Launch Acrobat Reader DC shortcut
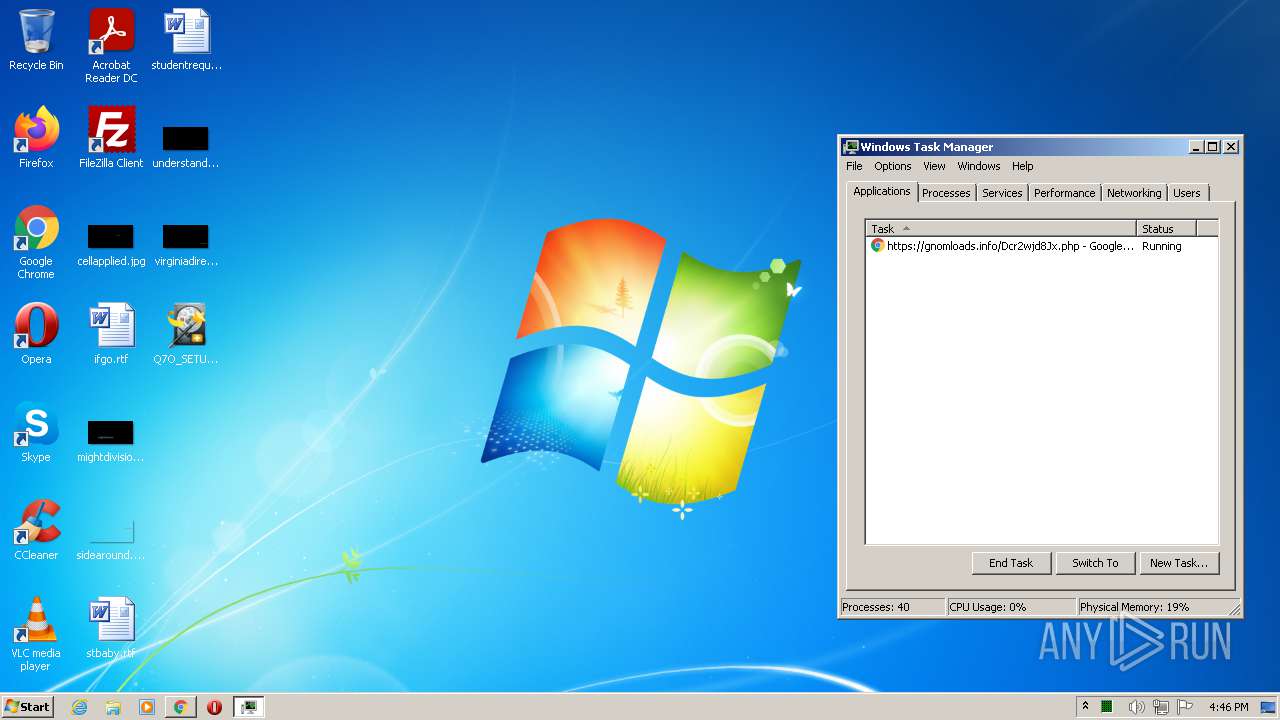Screen dimensions: 1280x720 111,47
